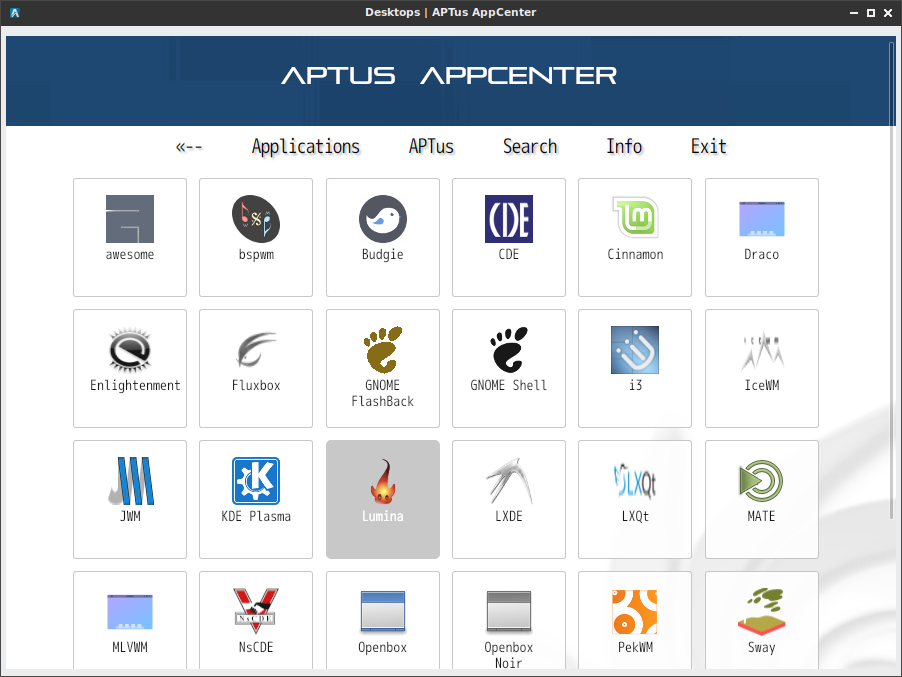This screenshot has height=677, width=902.
Task: Choose the IceWM desktop icon
Action: coord(762,350)
